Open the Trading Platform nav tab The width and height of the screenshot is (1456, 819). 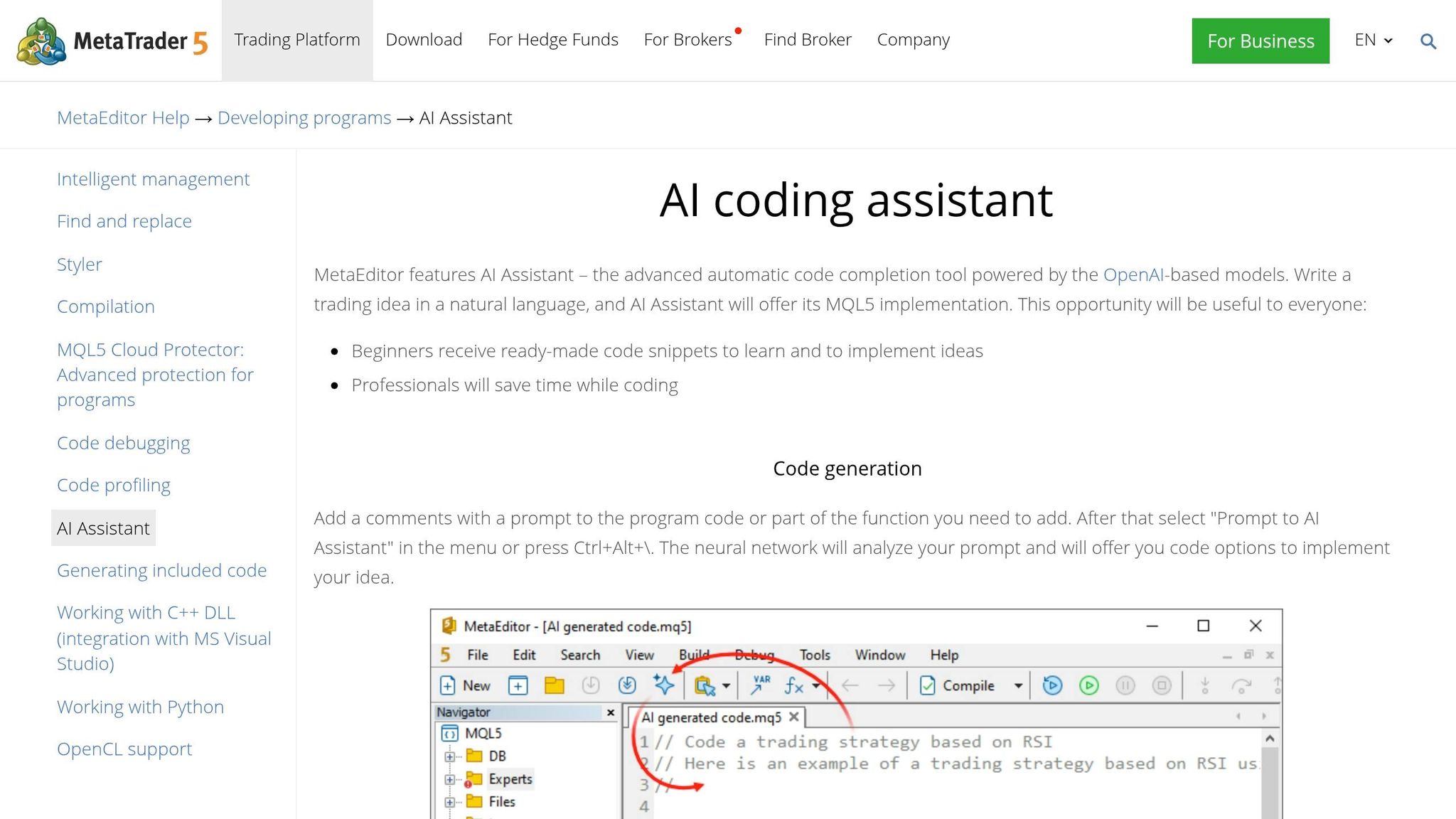point(297,40)
